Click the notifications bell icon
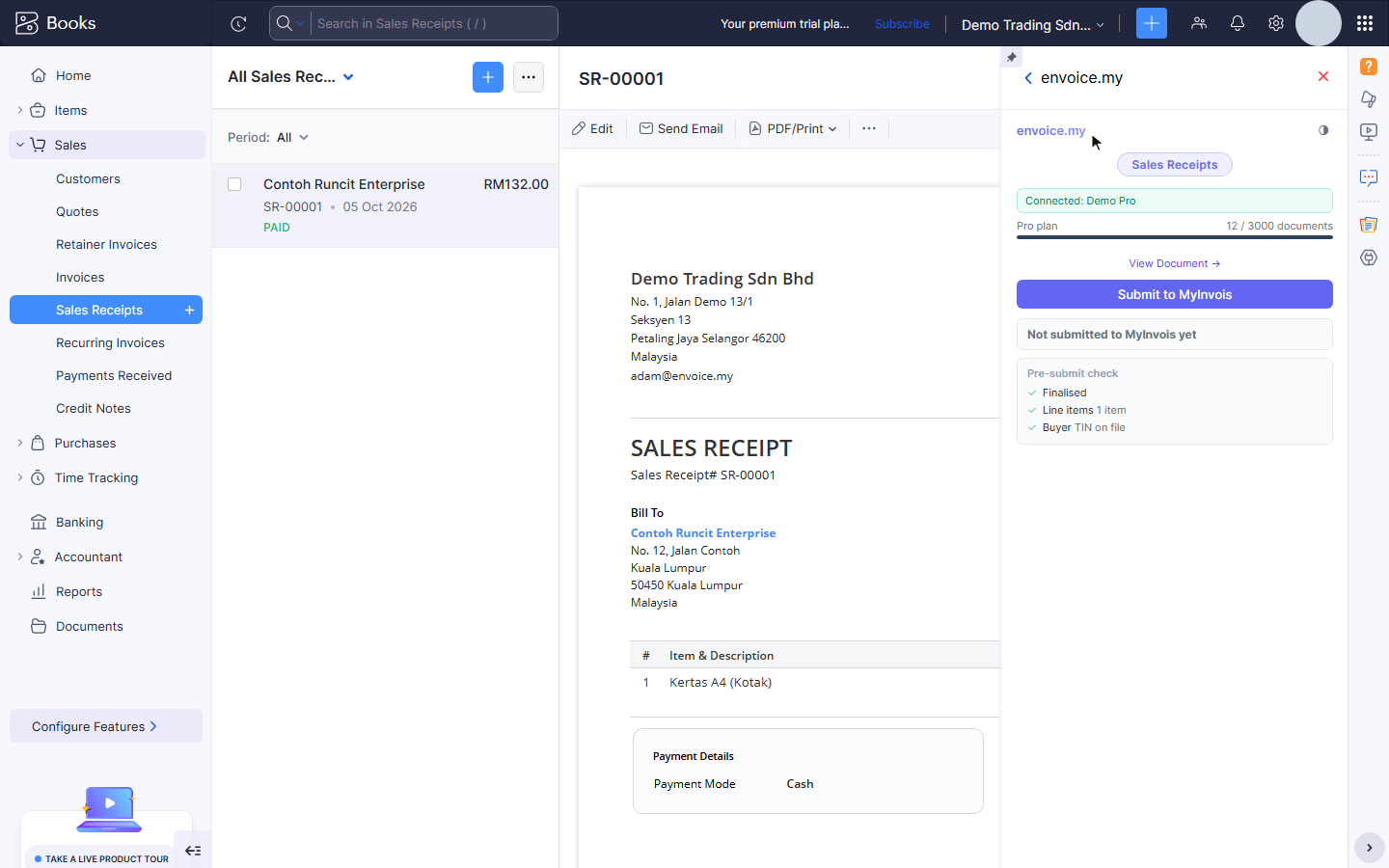Image resolution: width=1389 pixels, height=868 pixels. [1238, 23]
